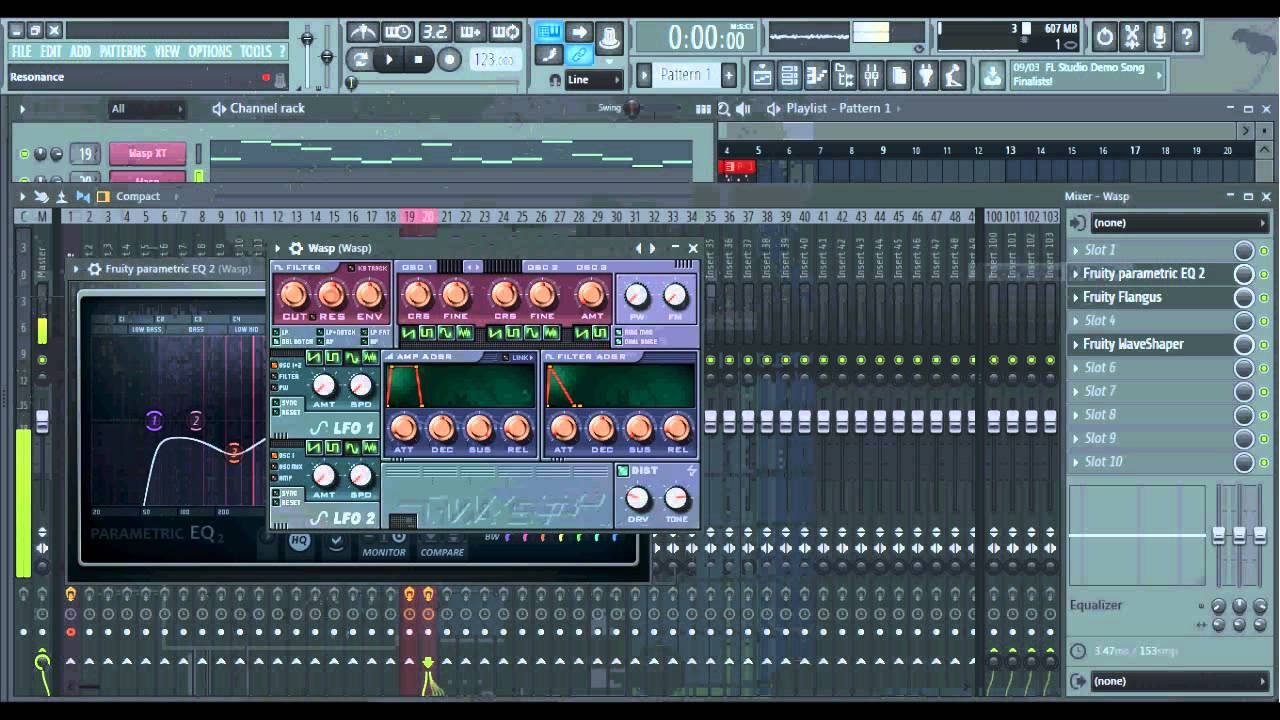Click the plugin picker plug icon
Screen dimensions: 1280x720
pyautogui.click(x=926, y=75)
